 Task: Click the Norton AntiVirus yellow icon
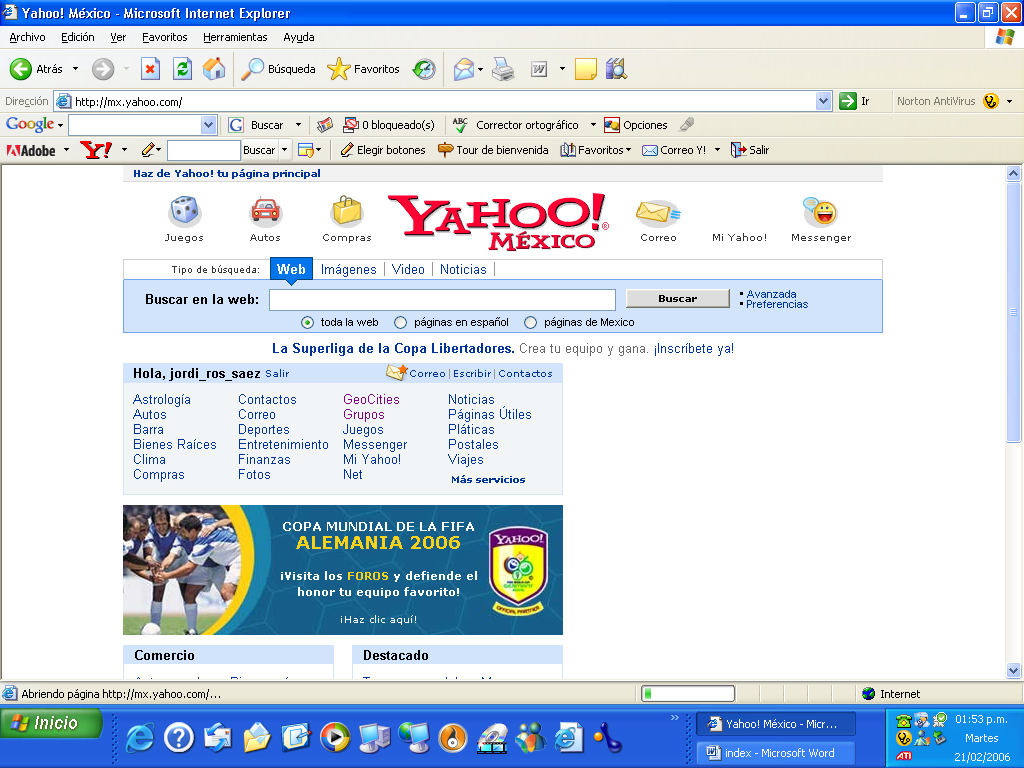pyautogui.click(x=991, y=101)
